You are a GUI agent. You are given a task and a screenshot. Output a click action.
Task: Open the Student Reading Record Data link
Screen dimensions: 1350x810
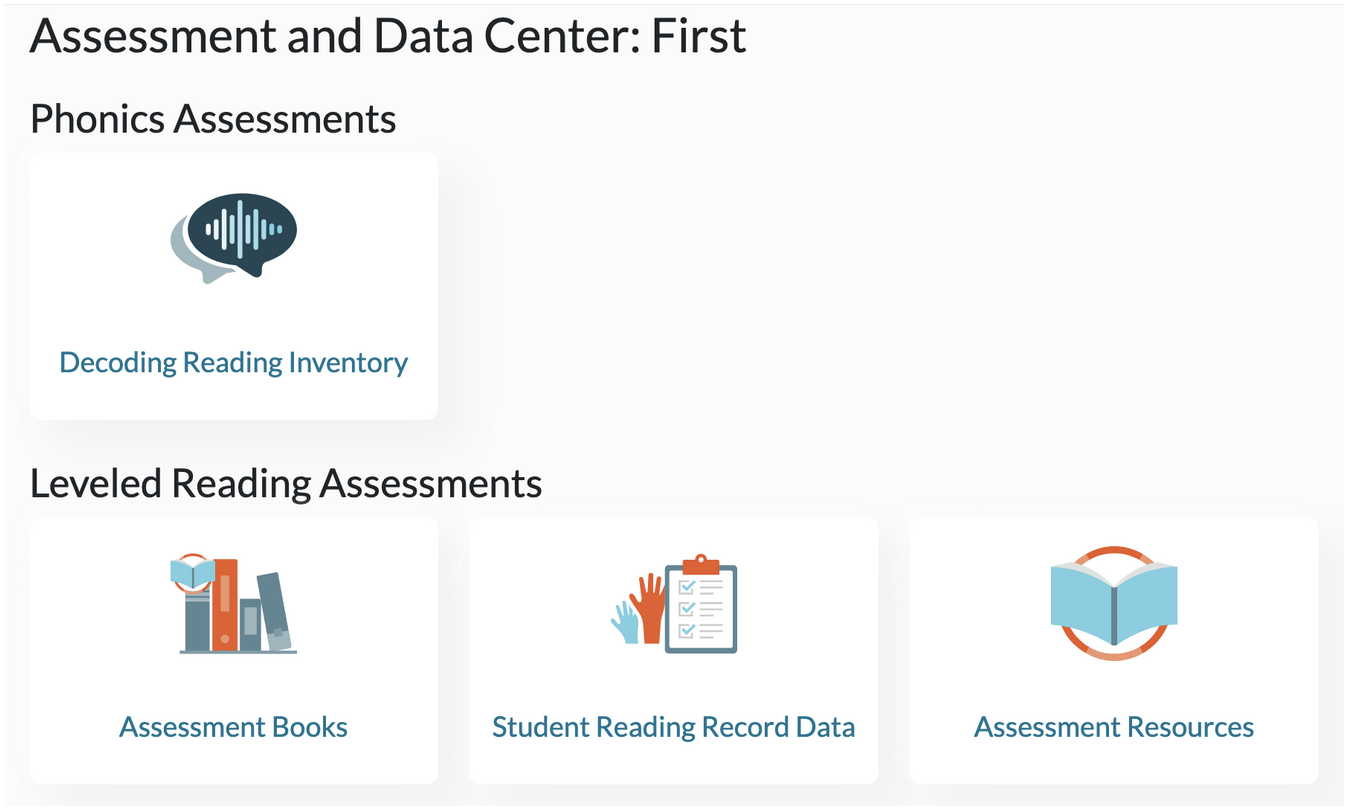[x=674, y=727]
